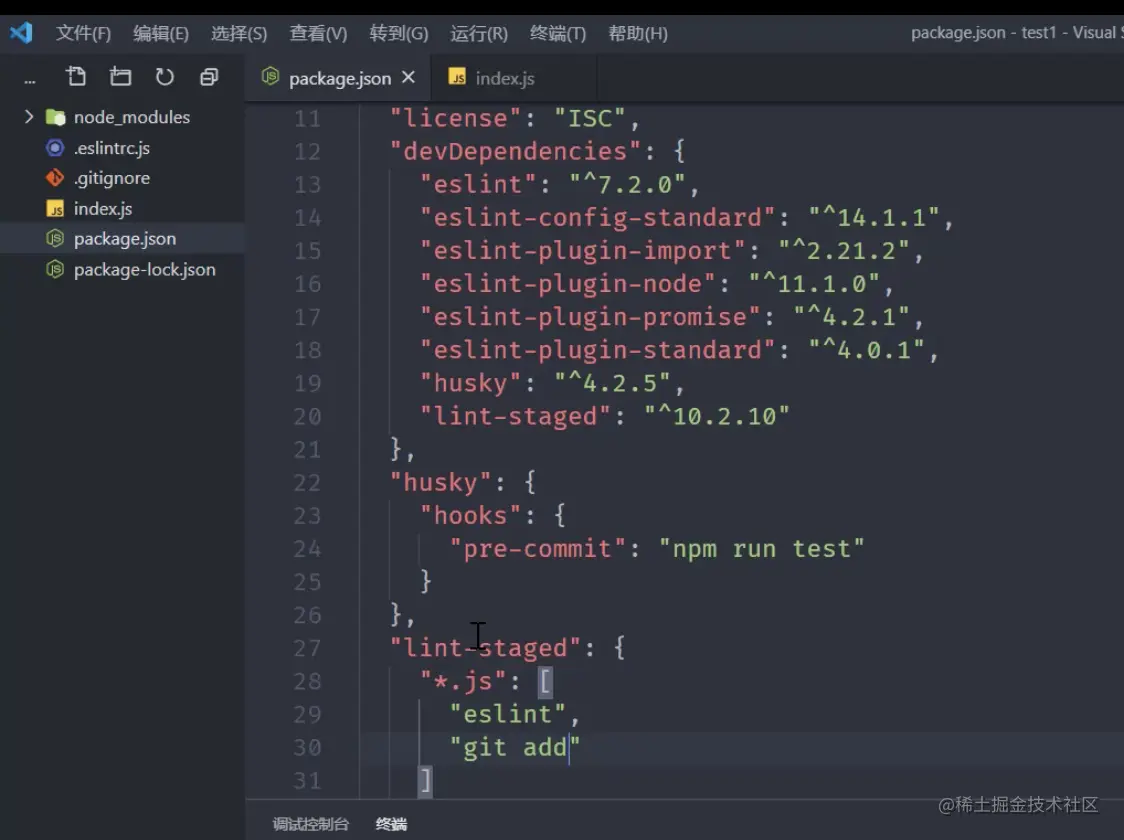Open the 终端 panel tab
Image resolution: width=1124 pixels, height=840 pixels.
click(x=391, y=824)
